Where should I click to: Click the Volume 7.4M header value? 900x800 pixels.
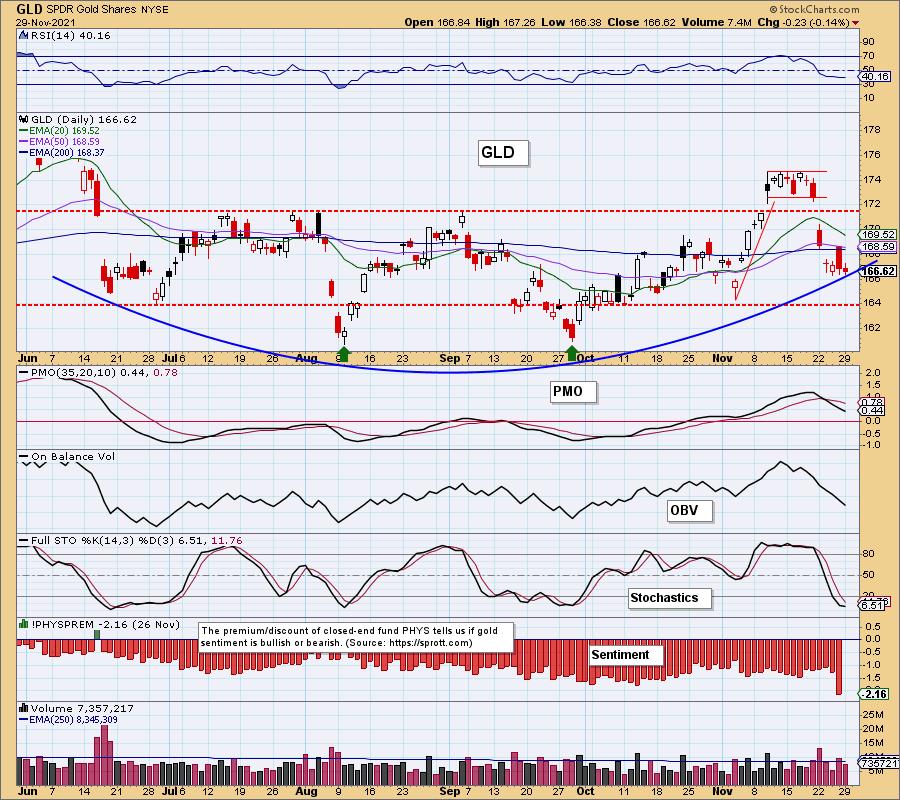(716, 22)
